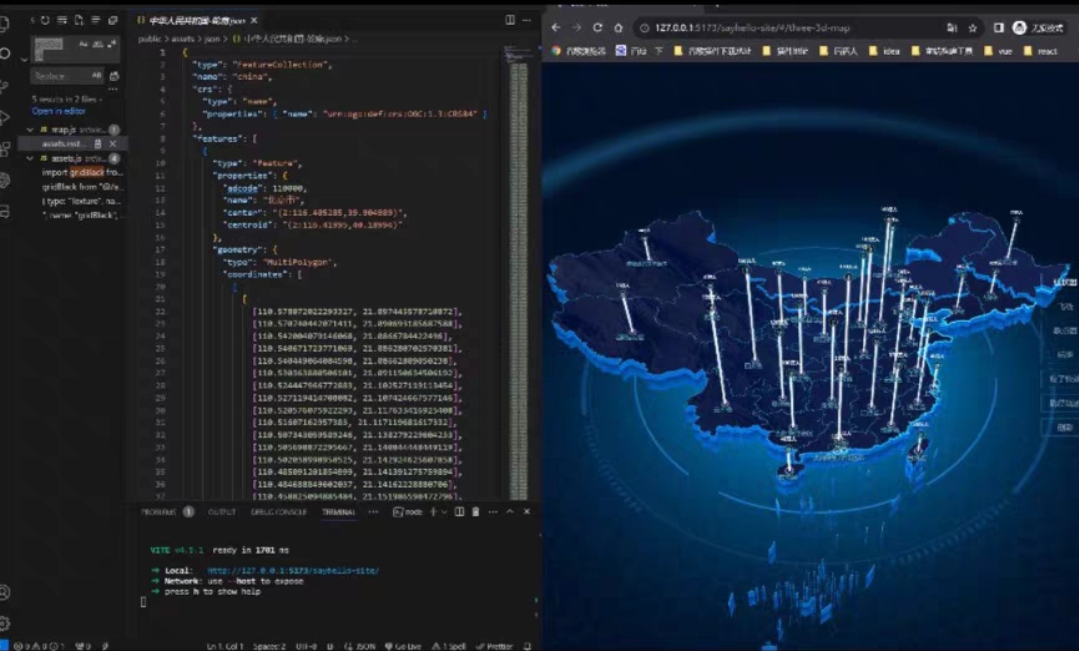Start the Go Live server
Screen dimensions: 1079x651
pos(403,646)
